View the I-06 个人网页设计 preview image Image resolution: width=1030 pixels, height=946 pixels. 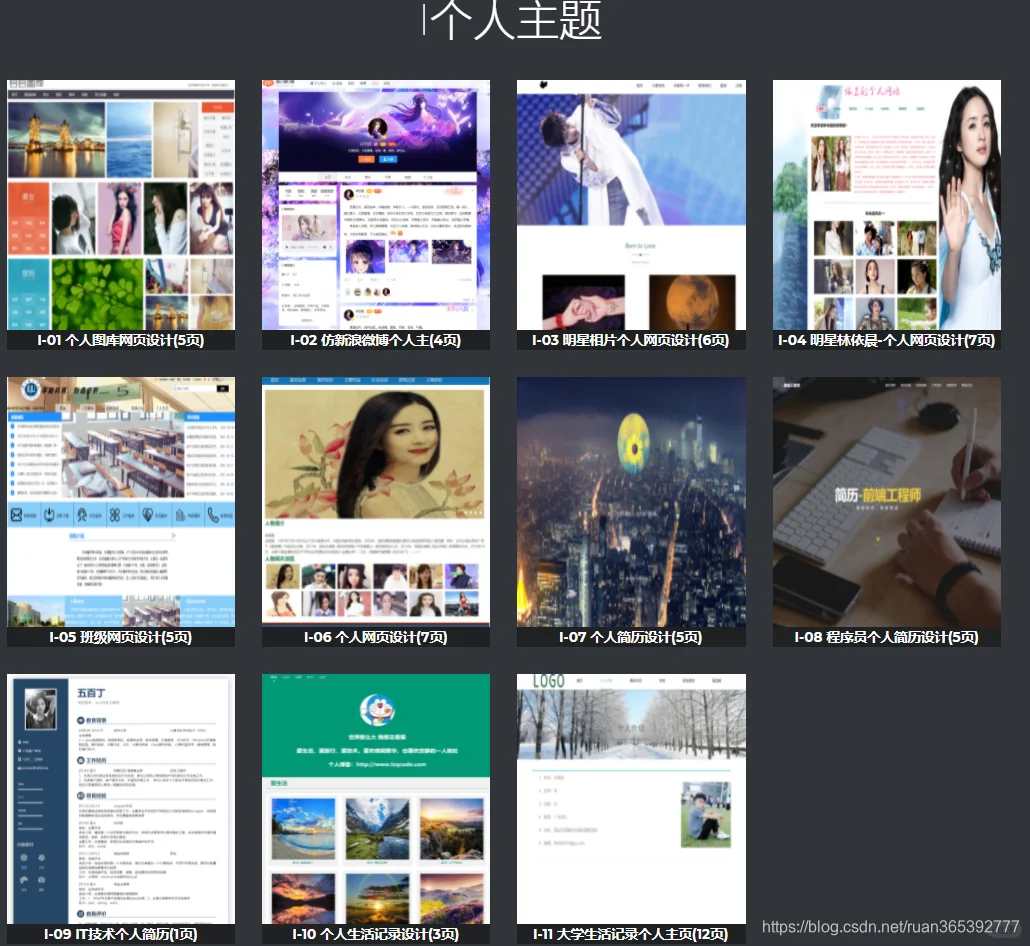(375, 498)
